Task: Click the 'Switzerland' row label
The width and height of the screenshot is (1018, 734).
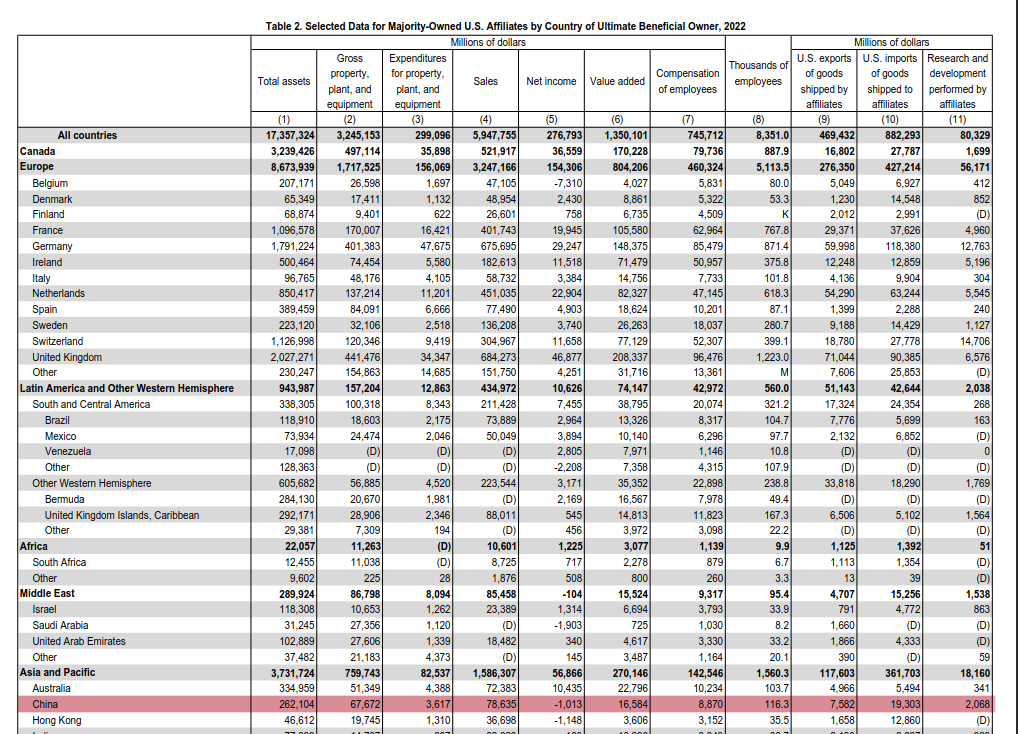Action: pyautogui.click(x=58, y=341)
